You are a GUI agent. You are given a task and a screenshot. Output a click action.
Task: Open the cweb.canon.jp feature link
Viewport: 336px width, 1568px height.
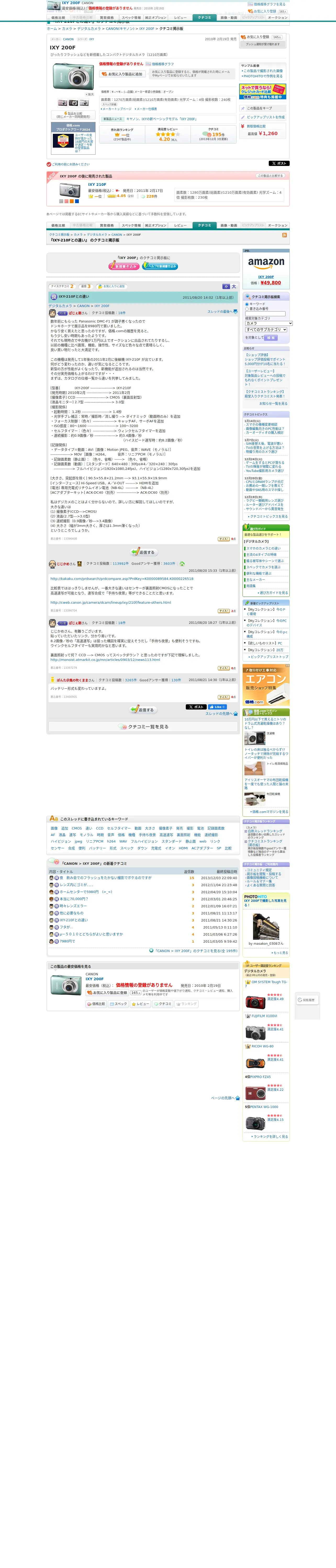(110, 603)
